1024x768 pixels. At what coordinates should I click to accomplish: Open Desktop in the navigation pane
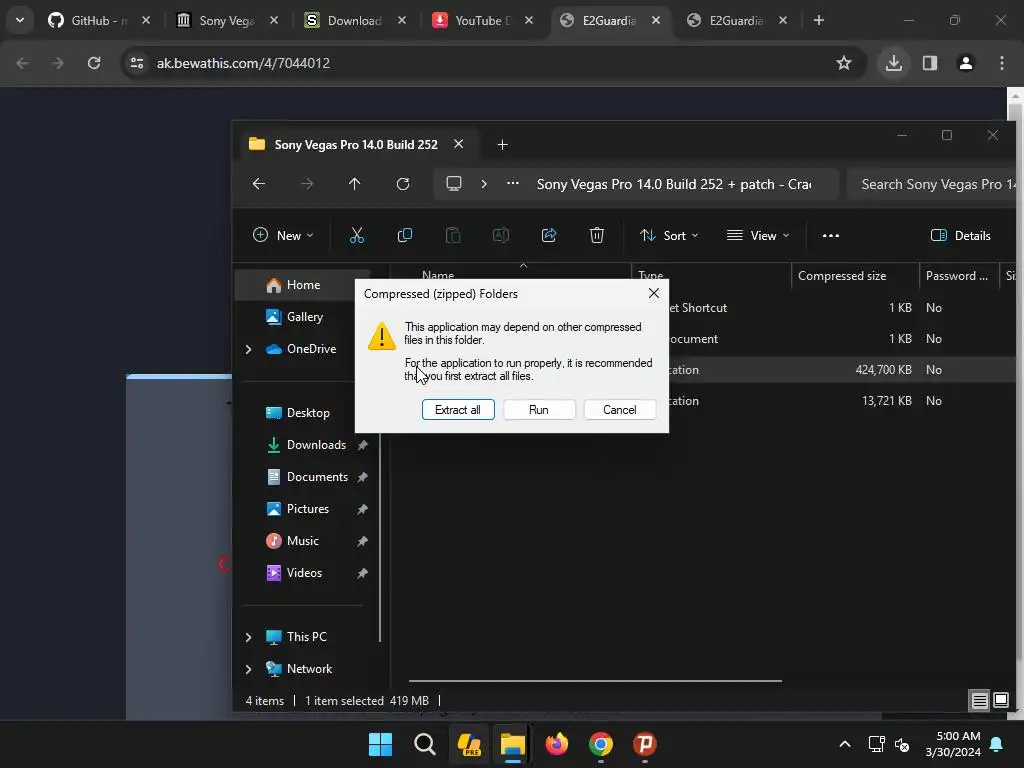[308, 413]
